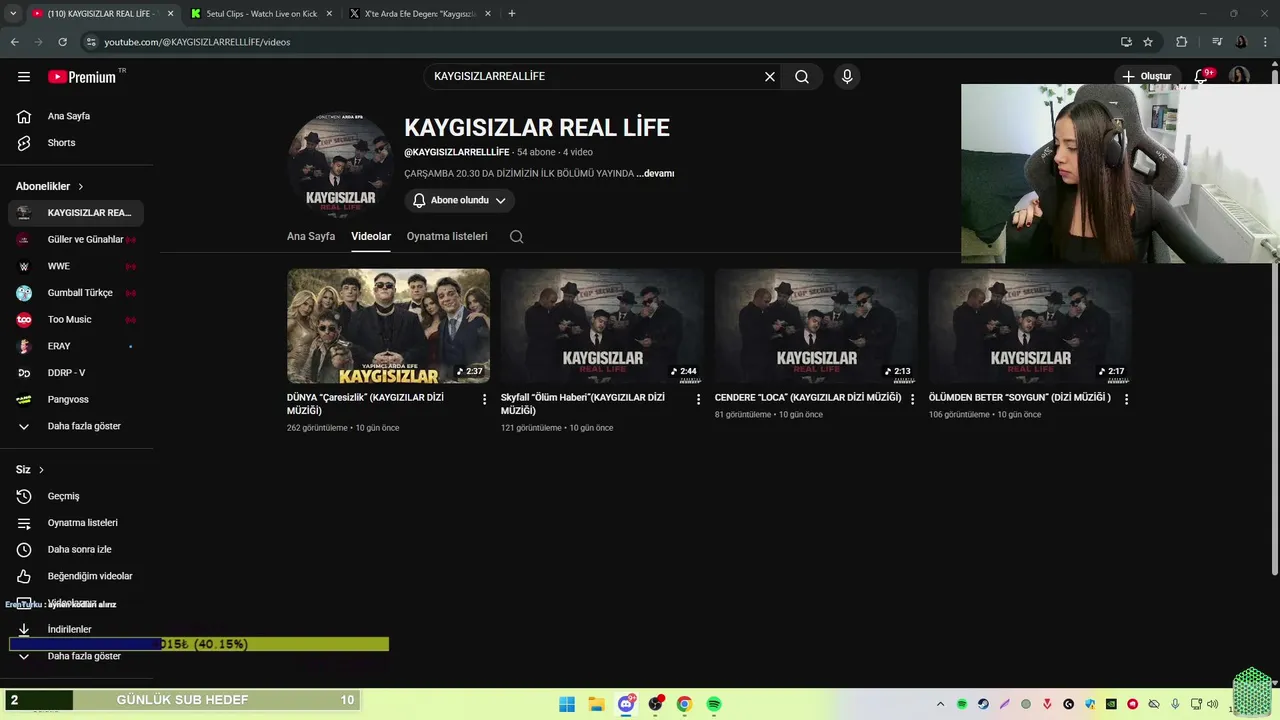The height and width of the screenshot is (720, 1280).
Task: Open Geçmiş history in sidebar
Action: [76, 496]
